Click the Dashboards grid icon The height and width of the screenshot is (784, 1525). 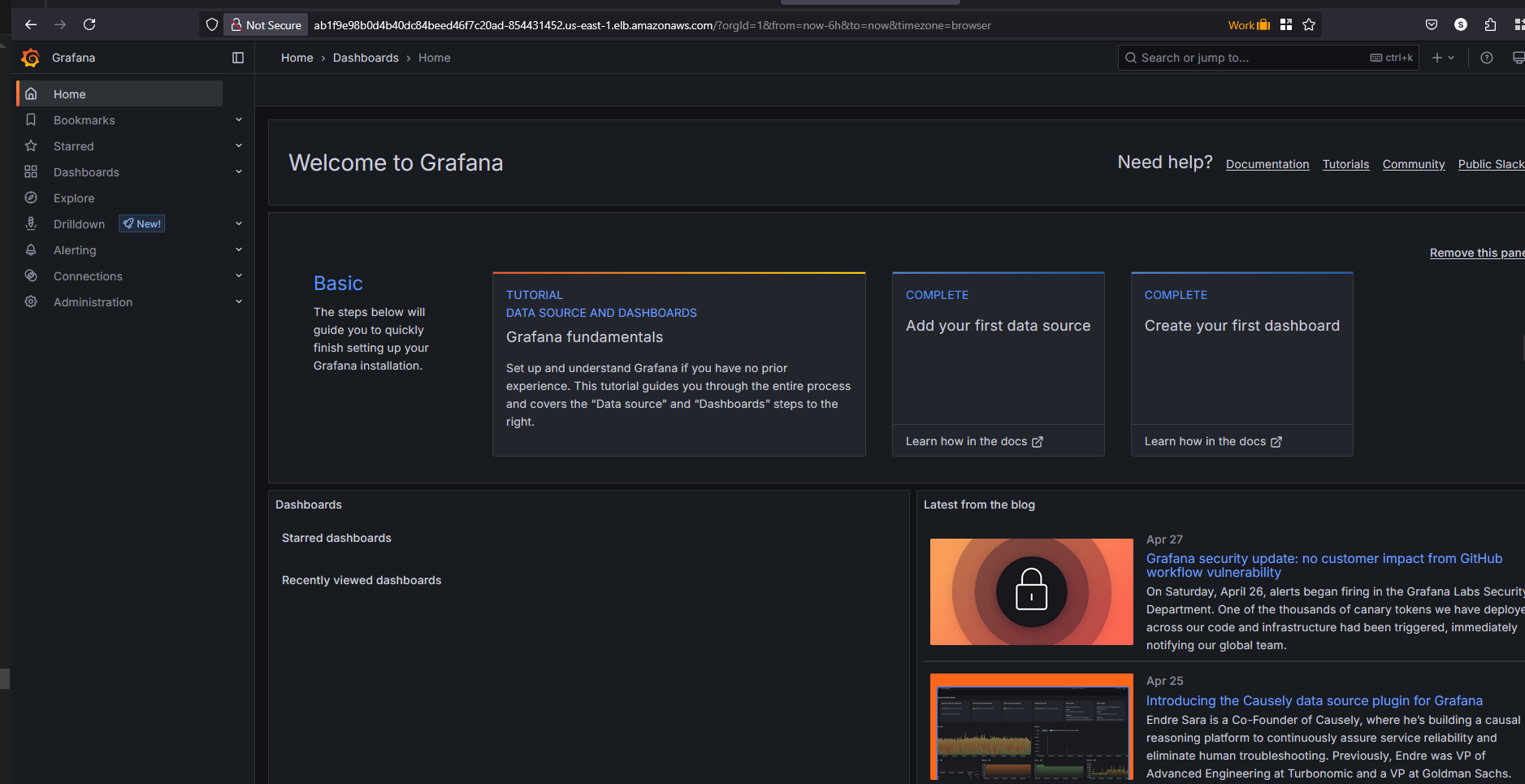31,171
